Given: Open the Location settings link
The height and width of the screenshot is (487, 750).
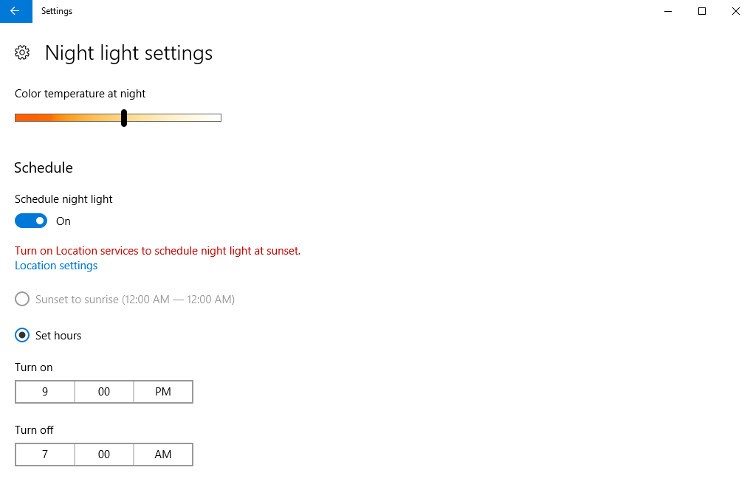Looking at the screenshot, I should tap(56, 266).
